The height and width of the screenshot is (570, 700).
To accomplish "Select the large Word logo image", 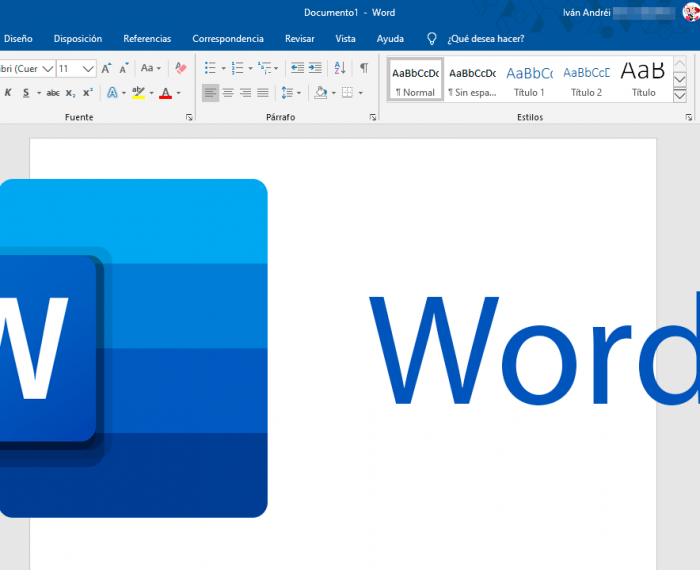I will (x=133, y=349).
